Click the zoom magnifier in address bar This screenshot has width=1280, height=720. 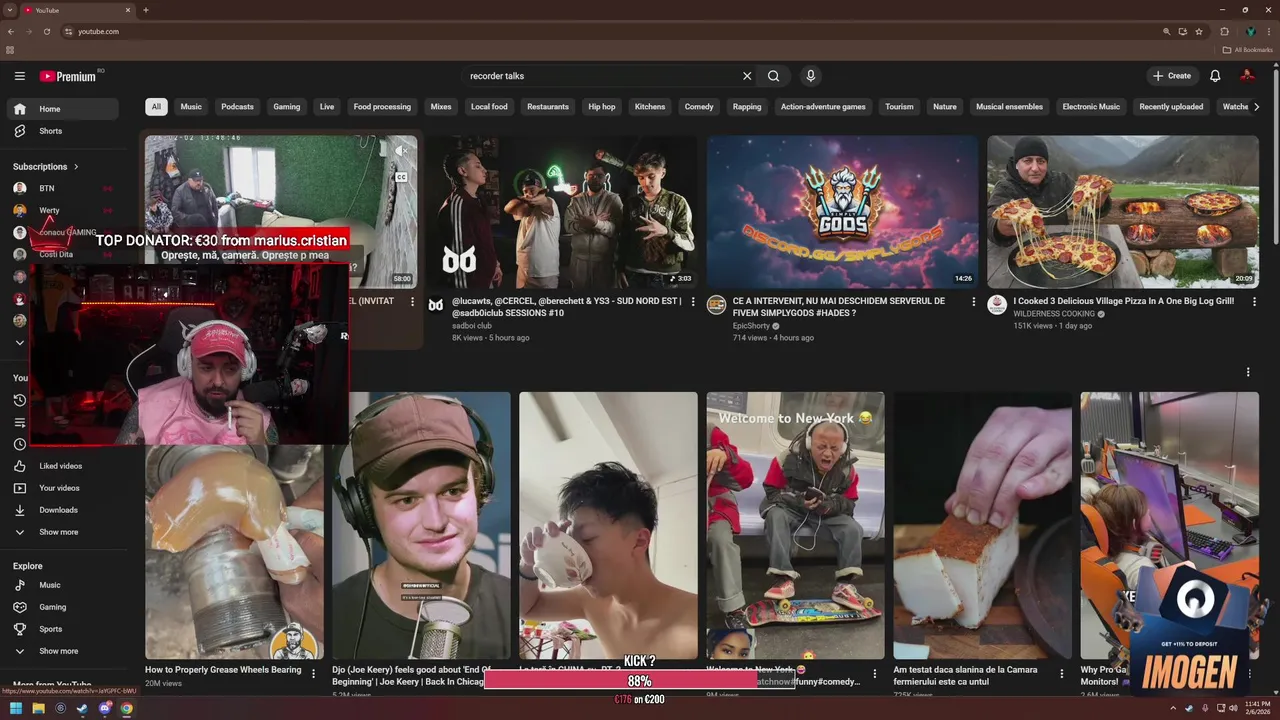(1167, 31)
